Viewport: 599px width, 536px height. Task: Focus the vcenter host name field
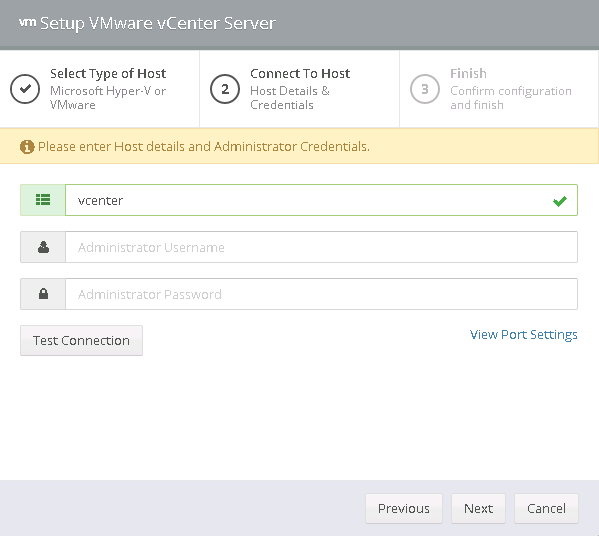click(321, 200)
